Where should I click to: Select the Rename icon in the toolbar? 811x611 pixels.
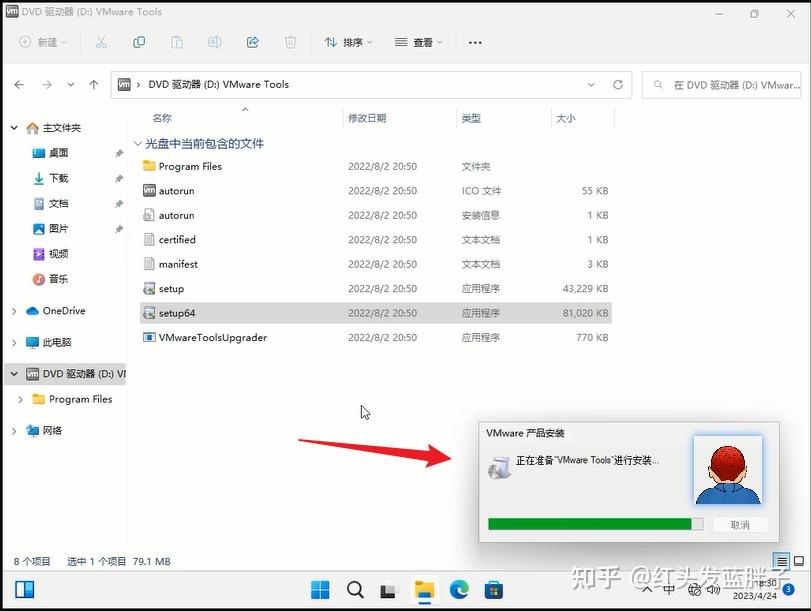[x=214, y=42]
